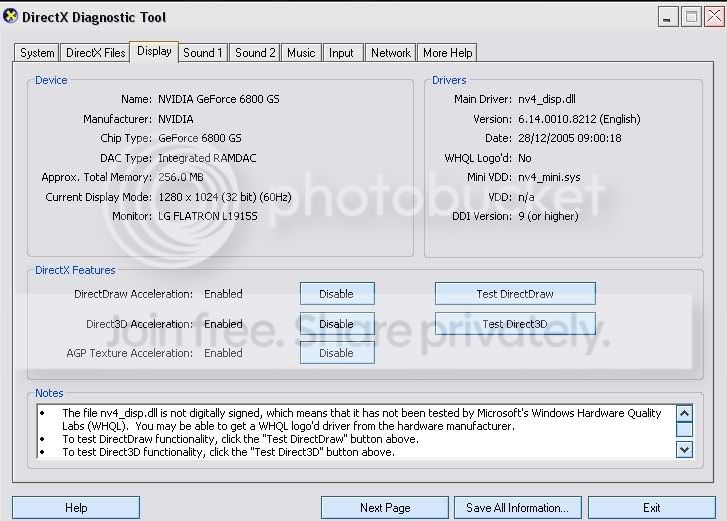This screenshot has width=727, height=521.
Task: Run the Test DirectDraw button
Action: [515, 293]
